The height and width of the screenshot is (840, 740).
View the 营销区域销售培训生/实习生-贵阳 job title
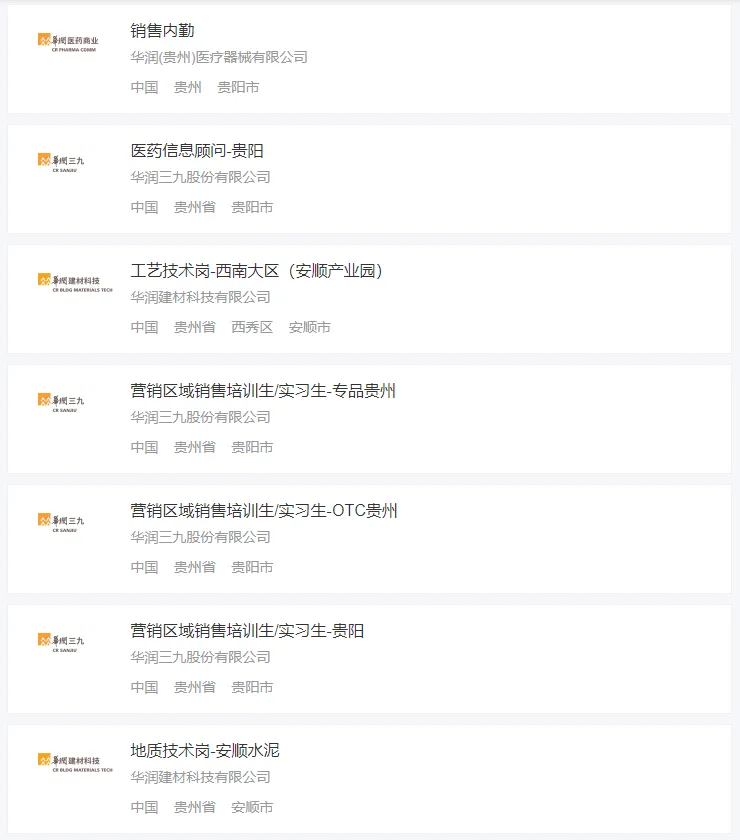(247, 631)
